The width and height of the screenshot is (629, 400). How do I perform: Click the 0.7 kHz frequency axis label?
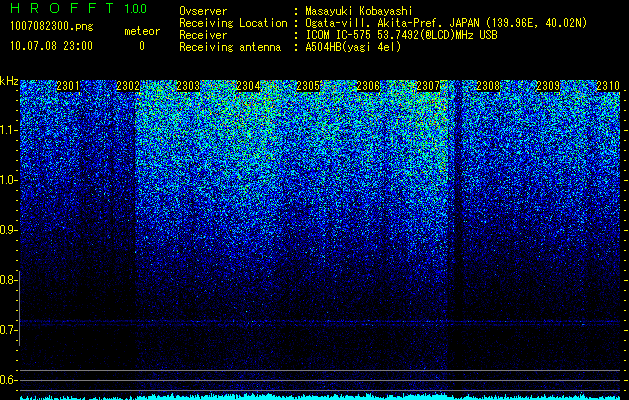coord(8,330)
